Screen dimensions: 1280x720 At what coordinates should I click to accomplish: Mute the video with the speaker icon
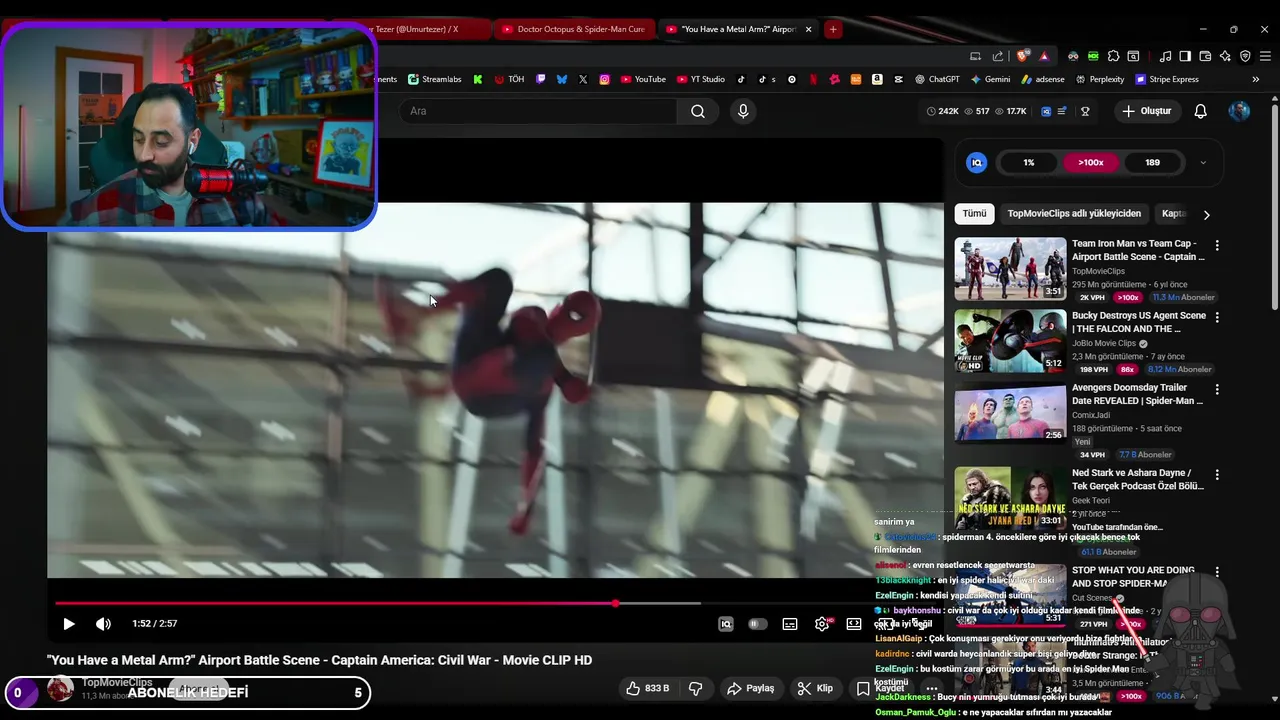click(103, 624)
